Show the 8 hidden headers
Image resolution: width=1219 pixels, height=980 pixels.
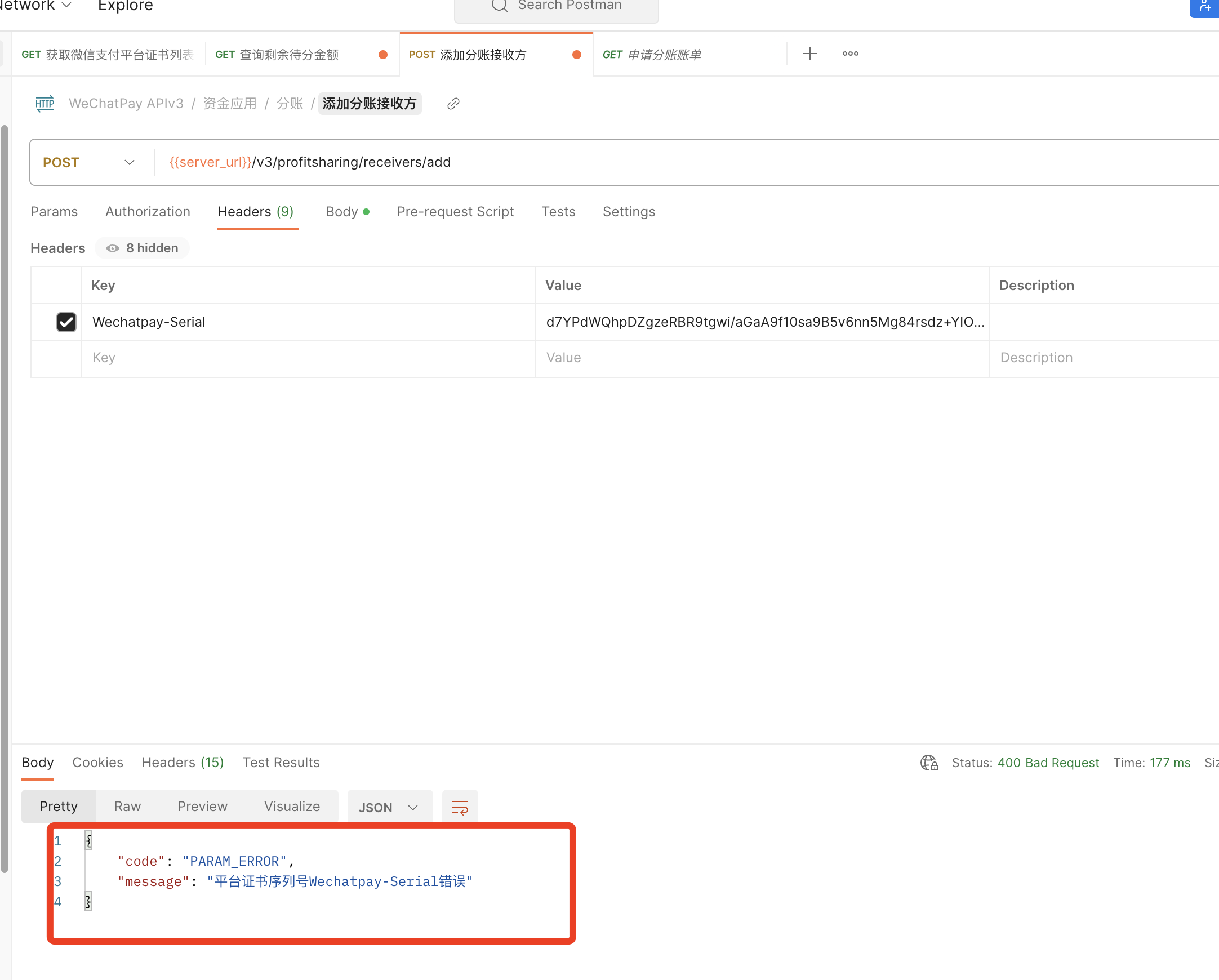[143, 248]
